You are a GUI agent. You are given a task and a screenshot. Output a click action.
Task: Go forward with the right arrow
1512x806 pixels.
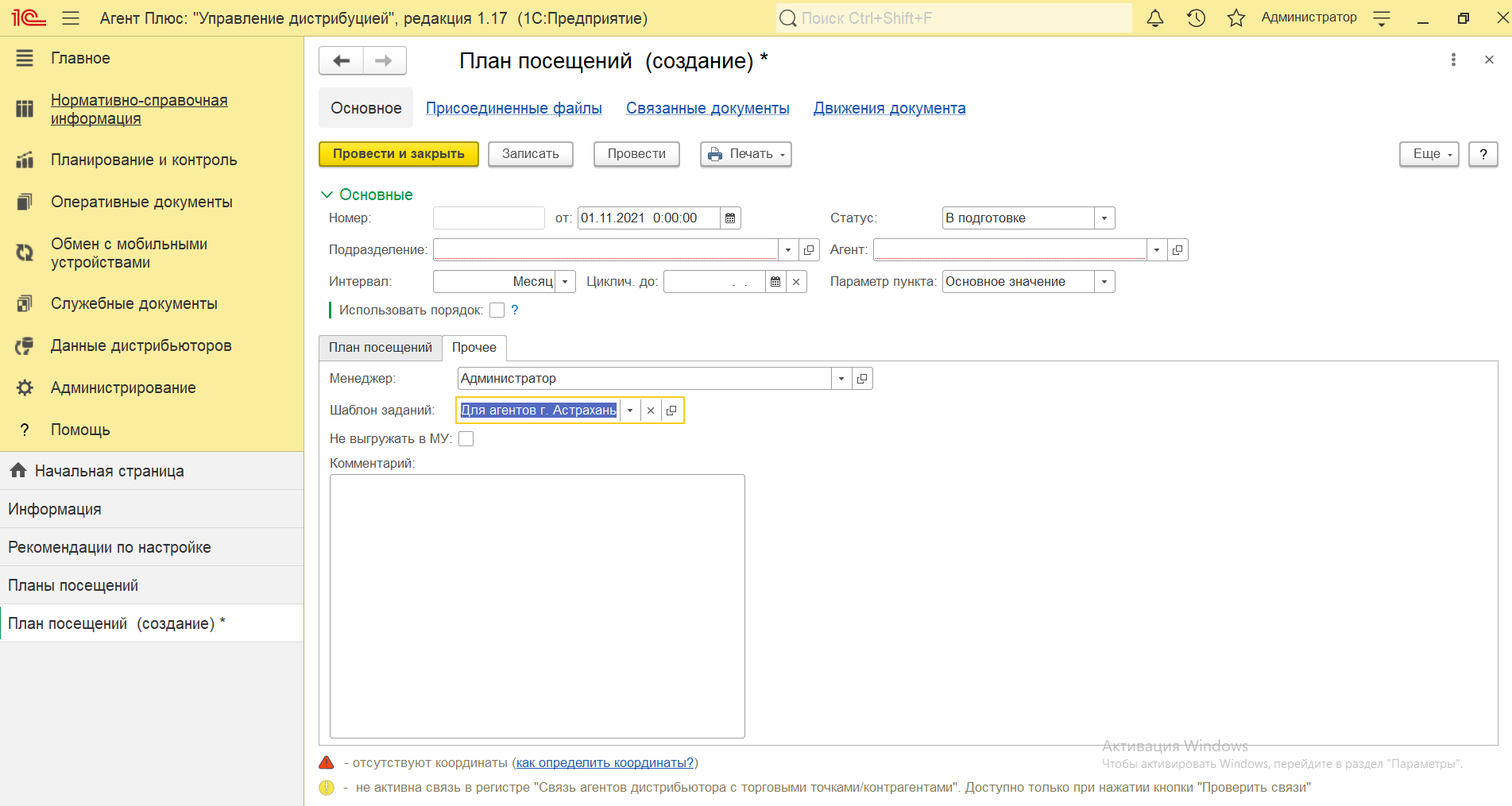[x=384, y=60]
